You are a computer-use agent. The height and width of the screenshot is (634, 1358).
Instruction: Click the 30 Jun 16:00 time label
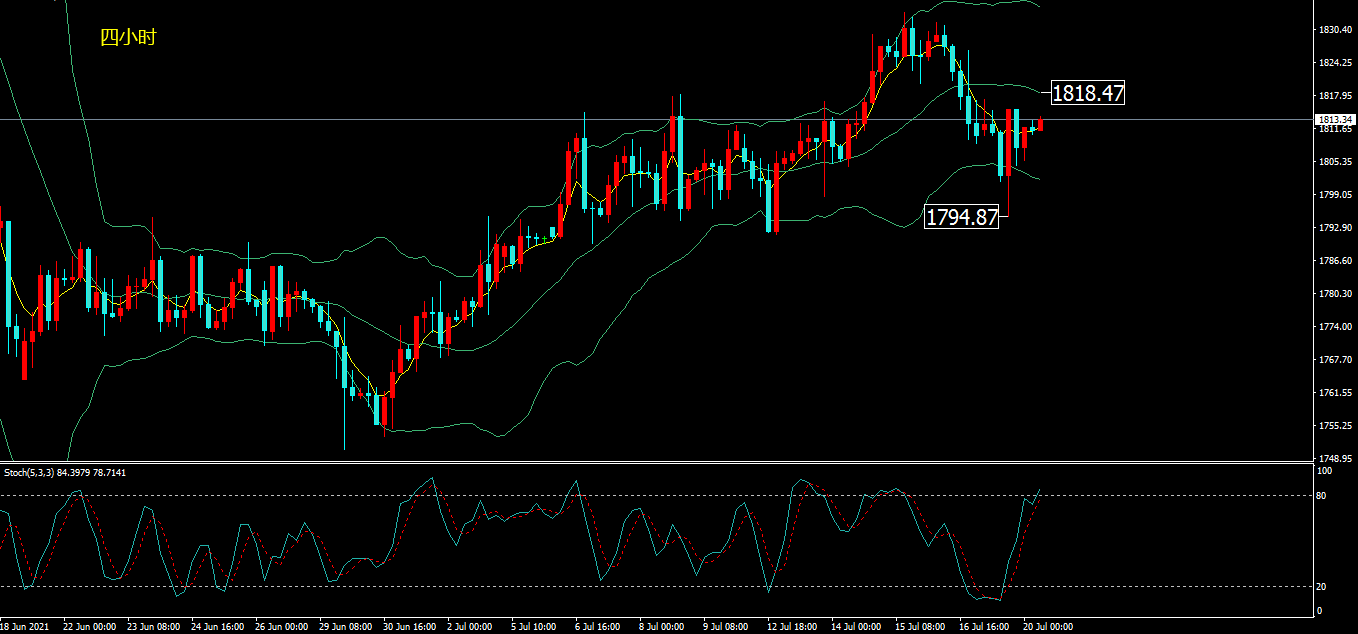tap(408, 627)
